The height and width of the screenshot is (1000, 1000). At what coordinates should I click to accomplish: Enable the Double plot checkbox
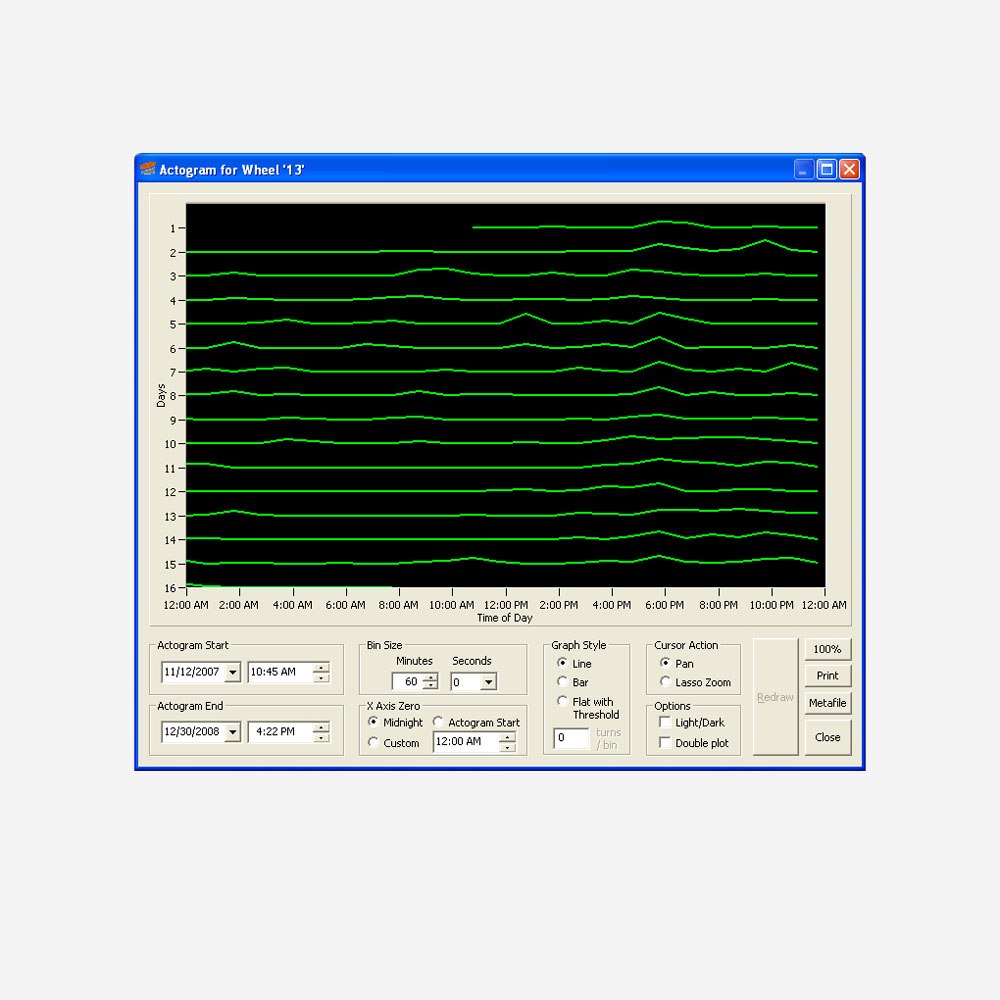tap(665, 743)
